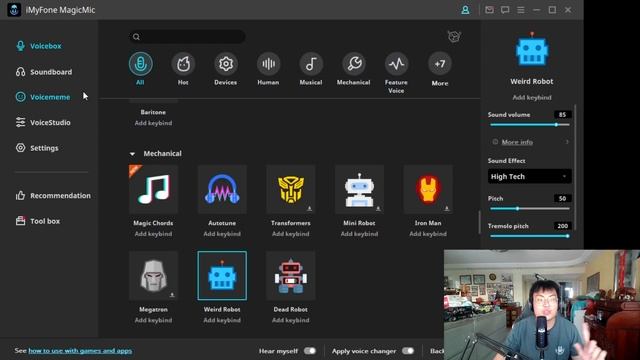
Task: Click the iMyFone MagicMic logo icon
Action: 14,10
